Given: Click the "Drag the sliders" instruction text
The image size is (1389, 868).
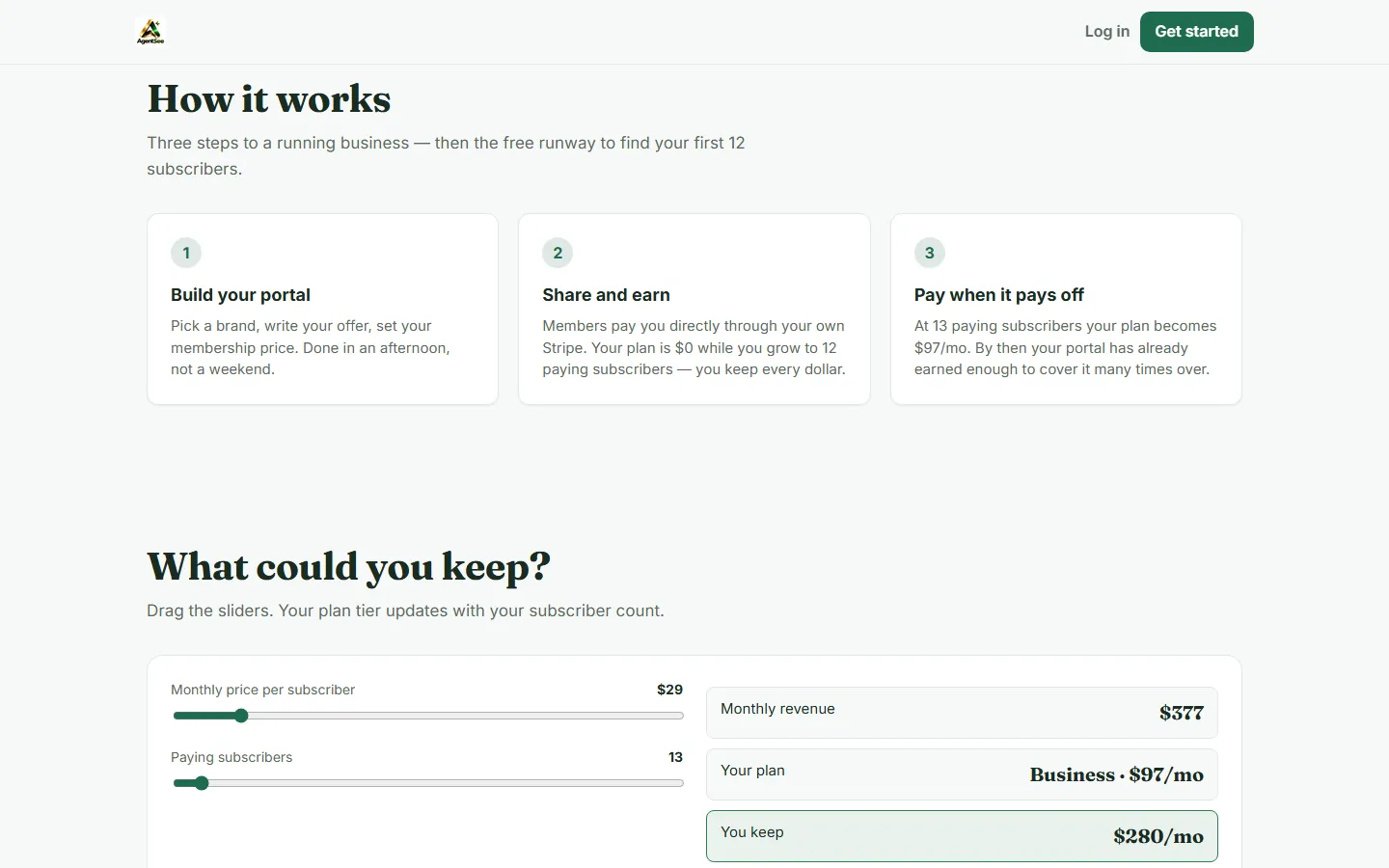Looking at the screenshot, I should pyautogui.click(x=405, y=610).
